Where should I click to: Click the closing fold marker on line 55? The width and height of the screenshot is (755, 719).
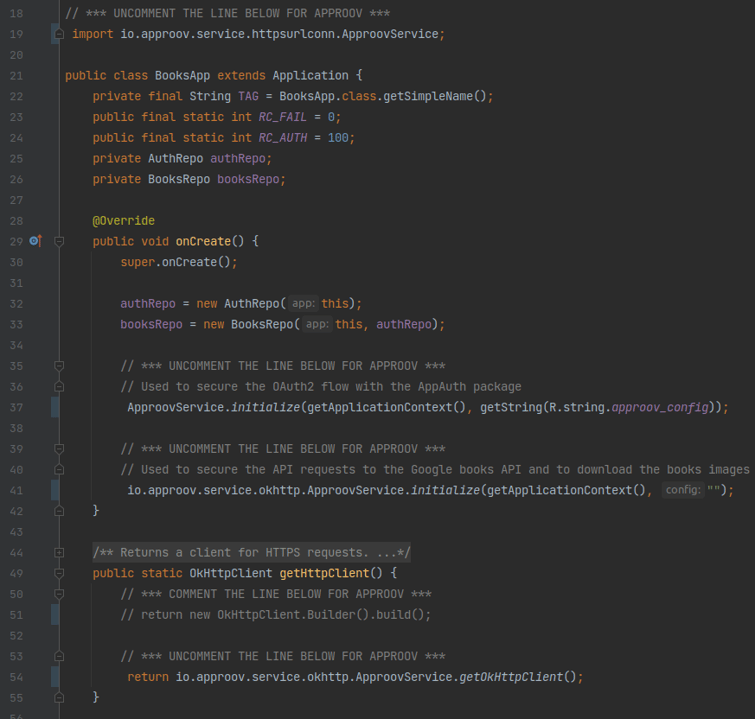tap(59, 697)
